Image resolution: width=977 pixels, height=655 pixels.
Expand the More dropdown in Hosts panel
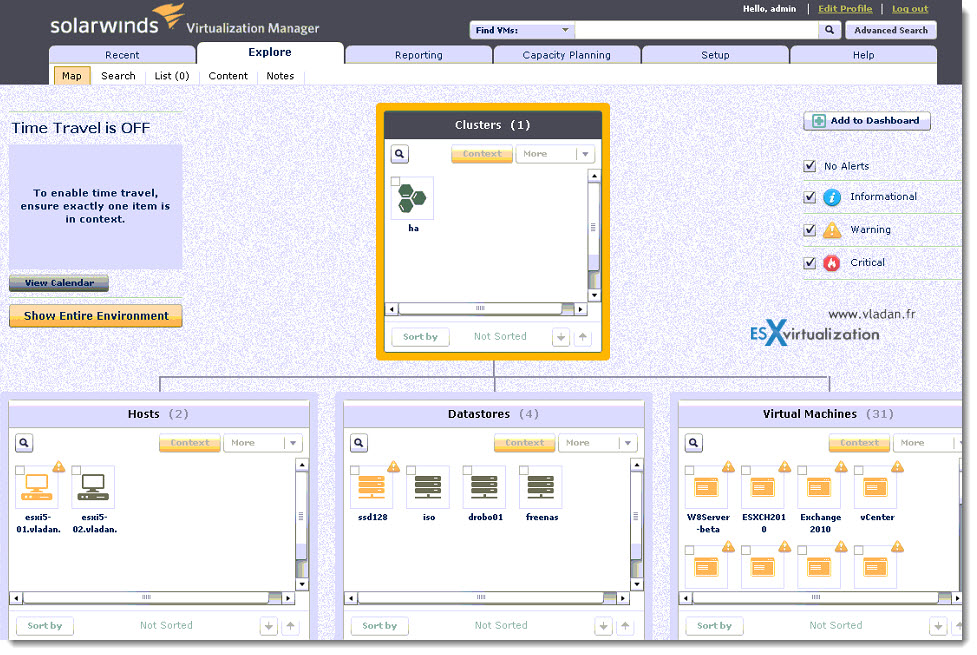(263, 443)
